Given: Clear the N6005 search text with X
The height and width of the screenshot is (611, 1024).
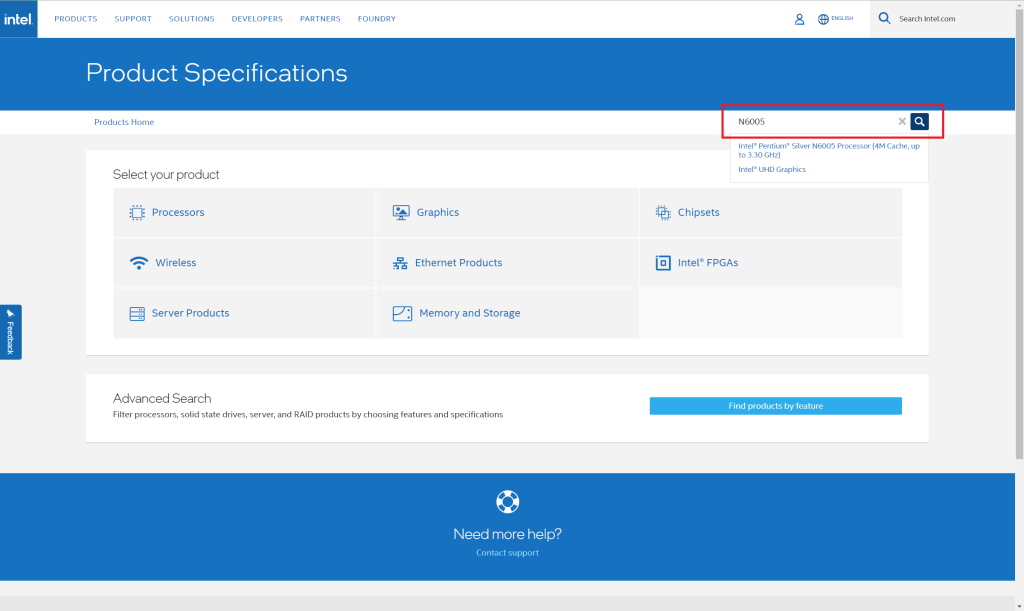Looking at the screenshot, I should [x=902, y=122].
